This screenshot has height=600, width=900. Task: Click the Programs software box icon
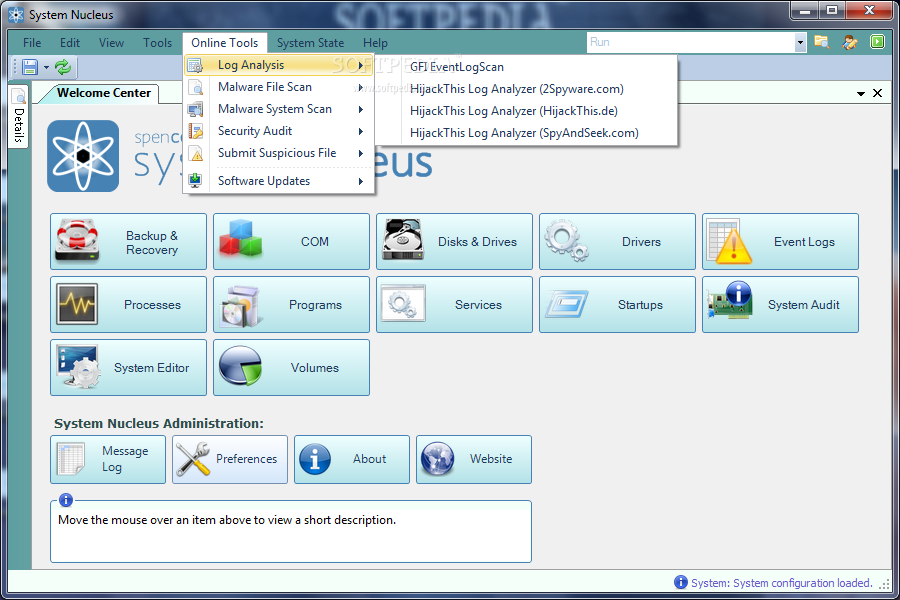point(240,307)
